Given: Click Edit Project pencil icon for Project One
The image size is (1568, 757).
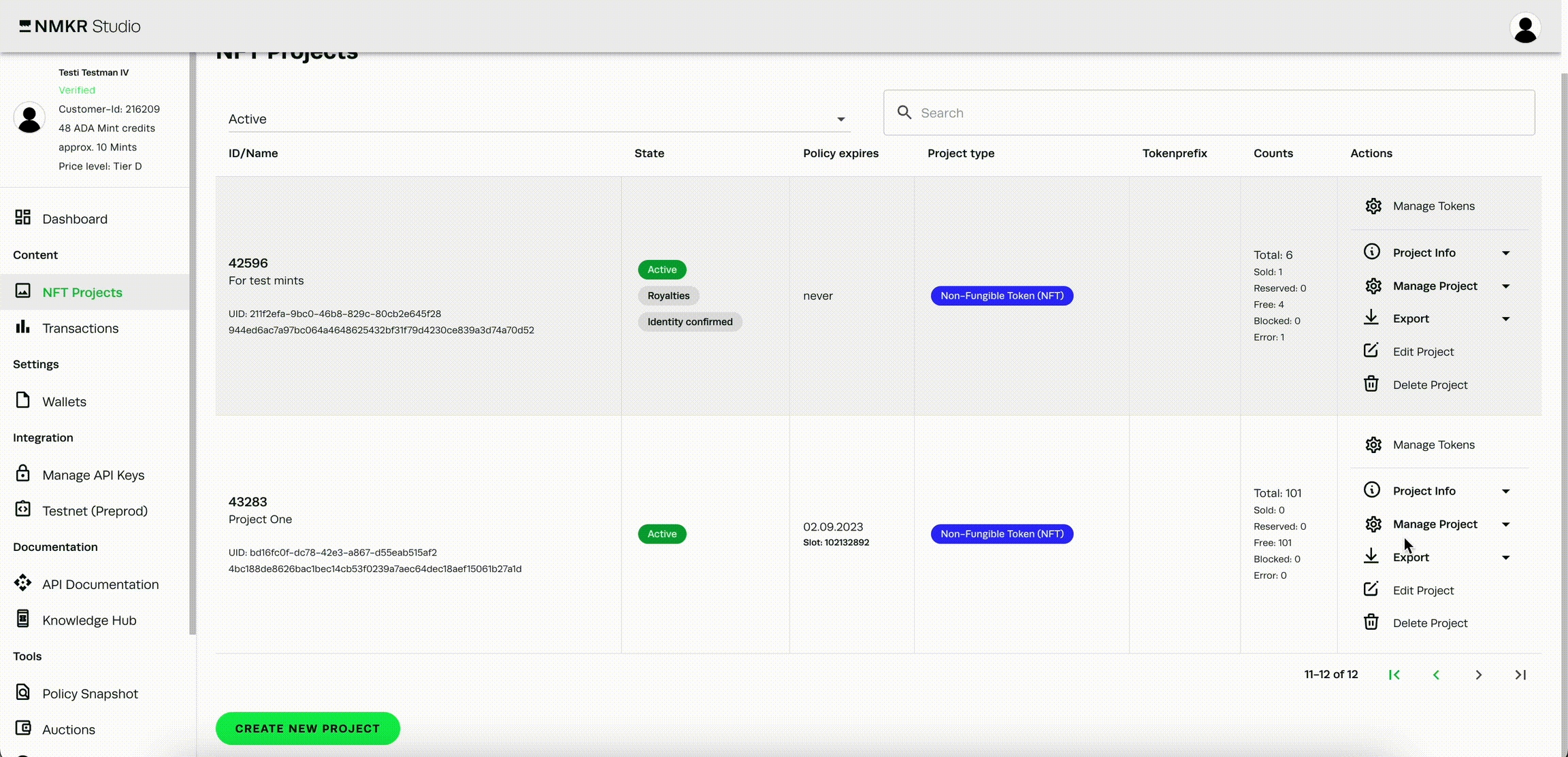Looking at the screenshot, I should tap(1371, 590).
